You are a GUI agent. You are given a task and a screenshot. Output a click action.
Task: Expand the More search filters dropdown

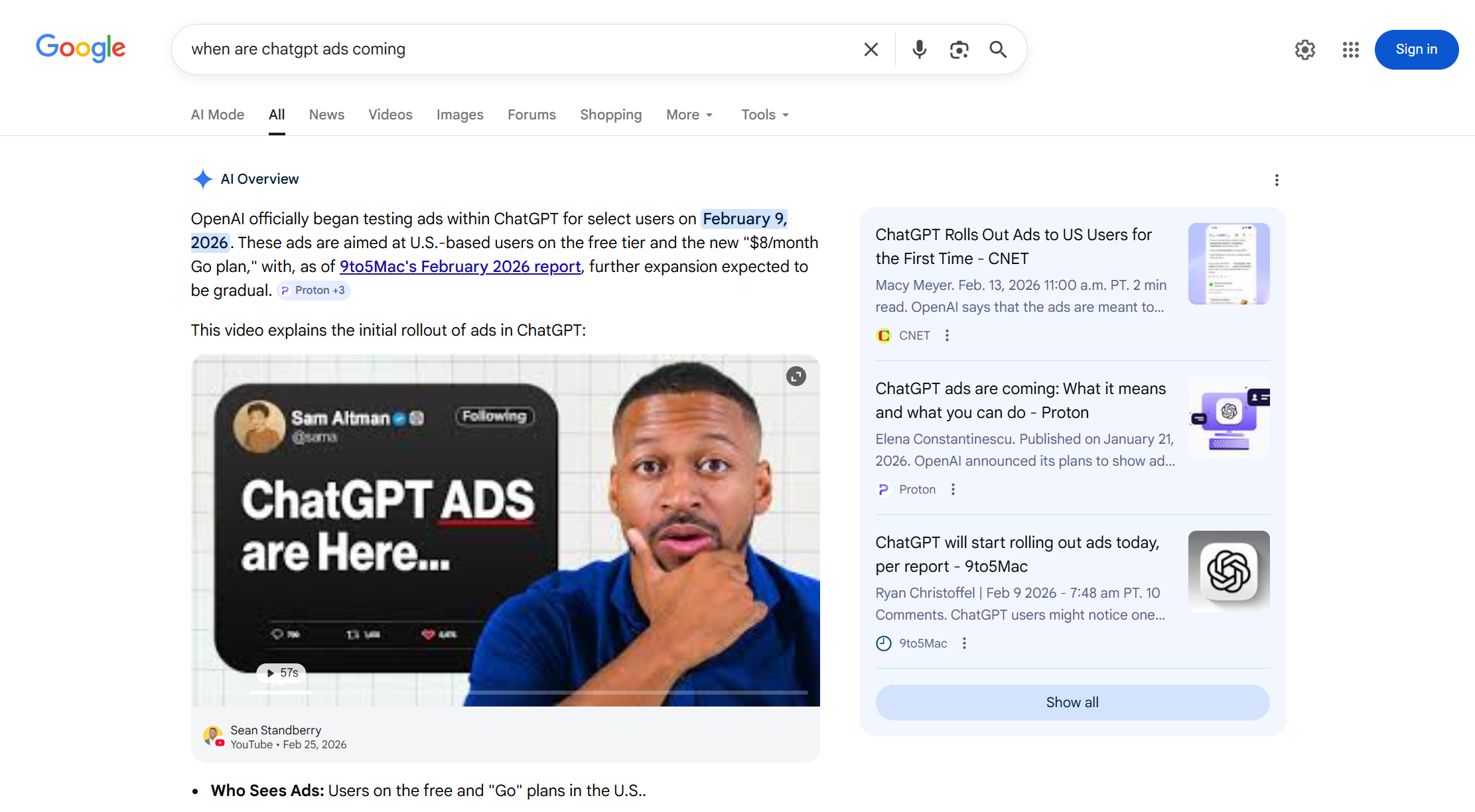point(689,115)
